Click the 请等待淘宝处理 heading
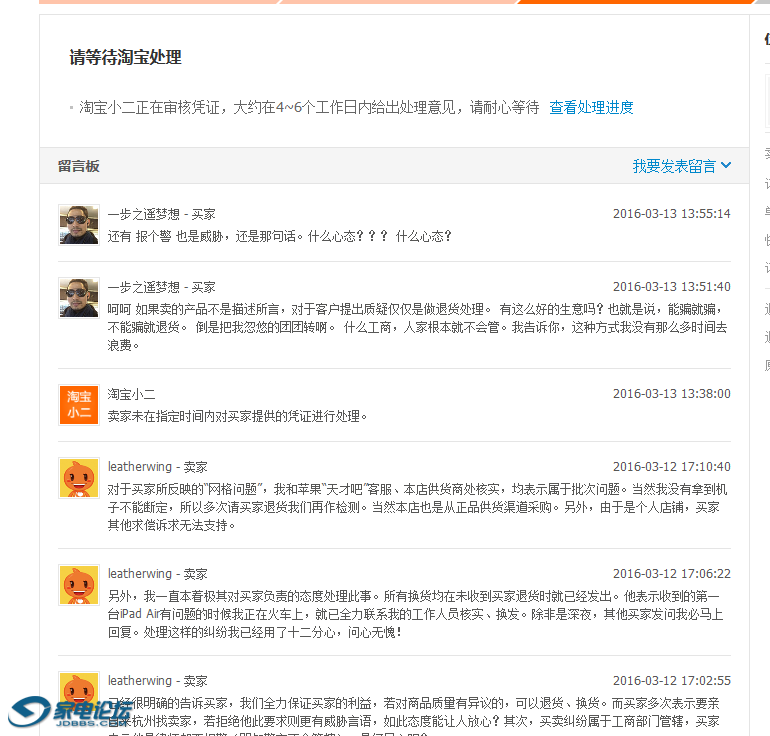 tap(125, 57)
